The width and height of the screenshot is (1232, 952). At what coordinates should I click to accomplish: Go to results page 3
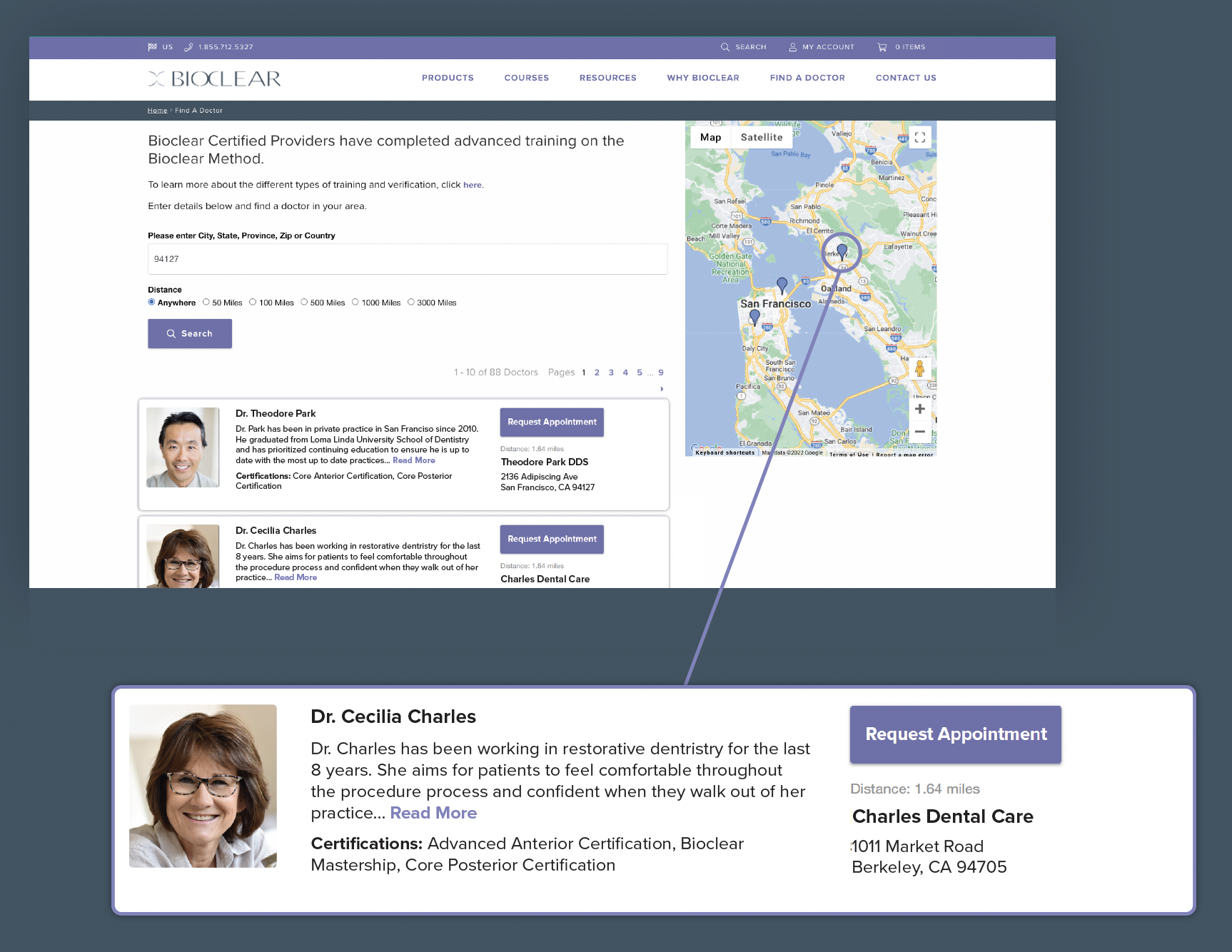tap(611, 373)
